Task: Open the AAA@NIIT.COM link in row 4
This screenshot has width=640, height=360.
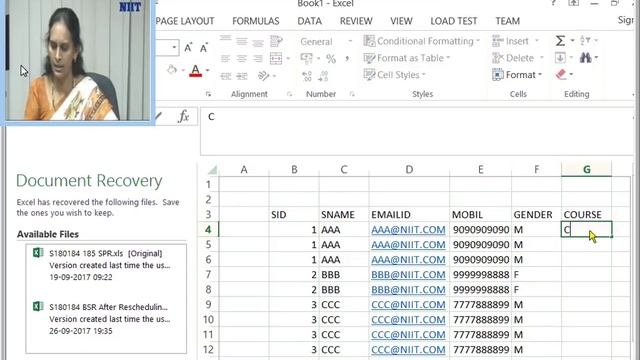Action: click(408, 229)
